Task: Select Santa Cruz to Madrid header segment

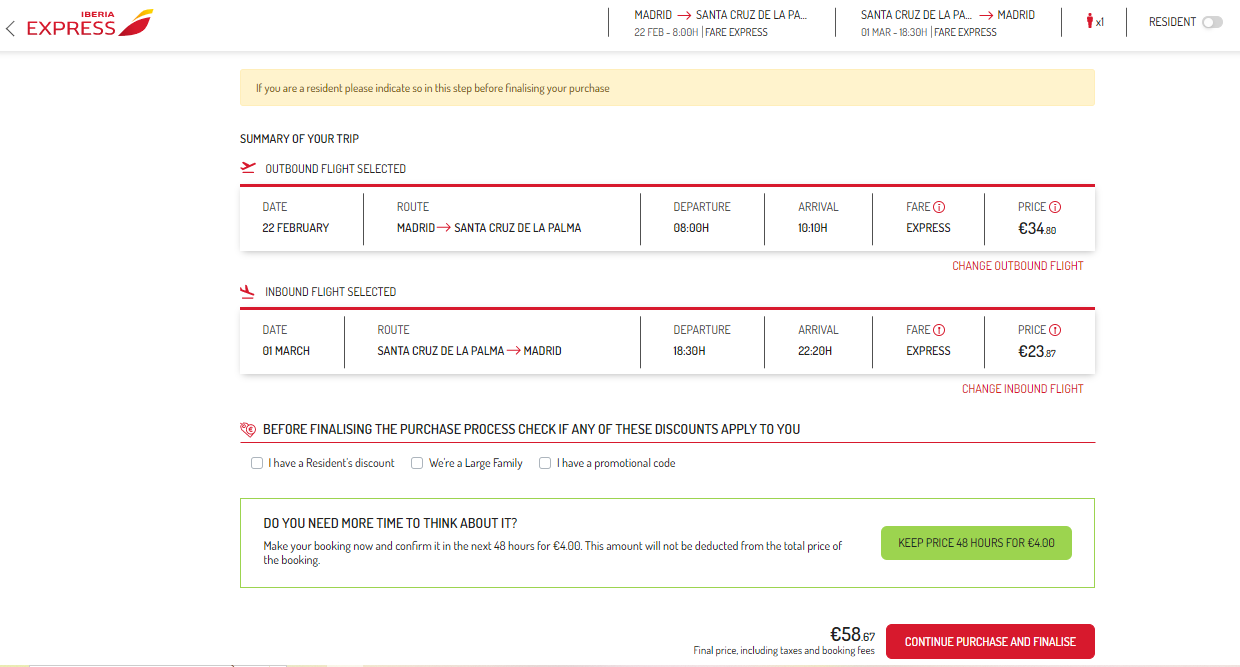Action: [948, 23]
